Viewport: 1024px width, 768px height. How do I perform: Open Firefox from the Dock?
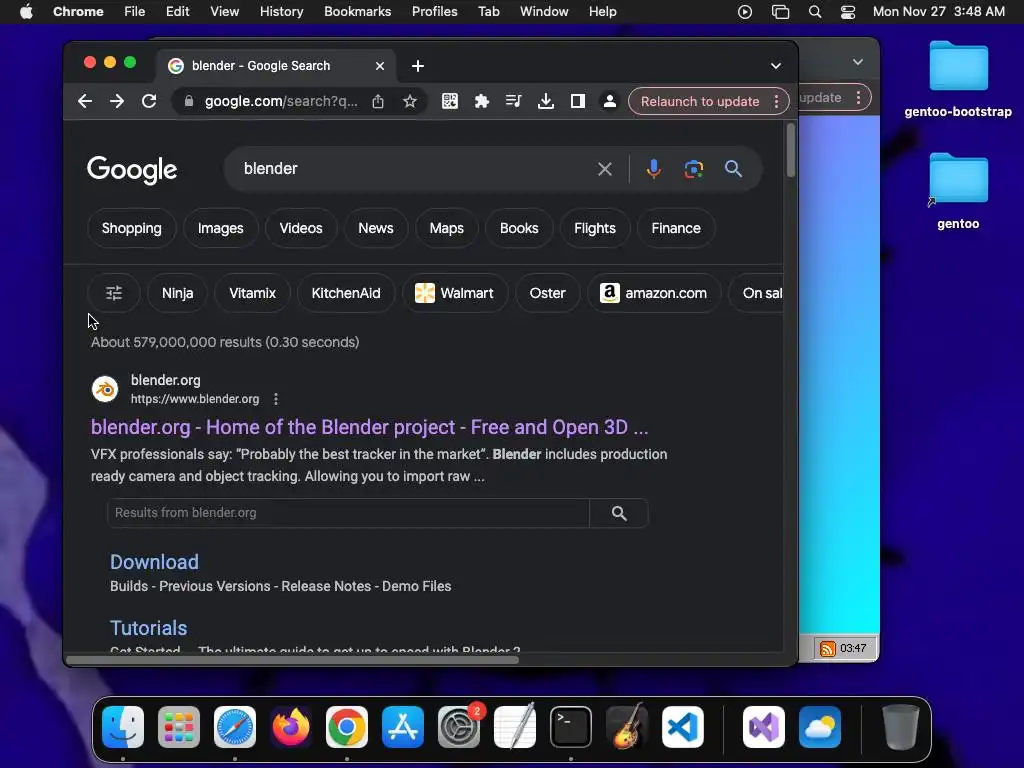pos(291,727)
